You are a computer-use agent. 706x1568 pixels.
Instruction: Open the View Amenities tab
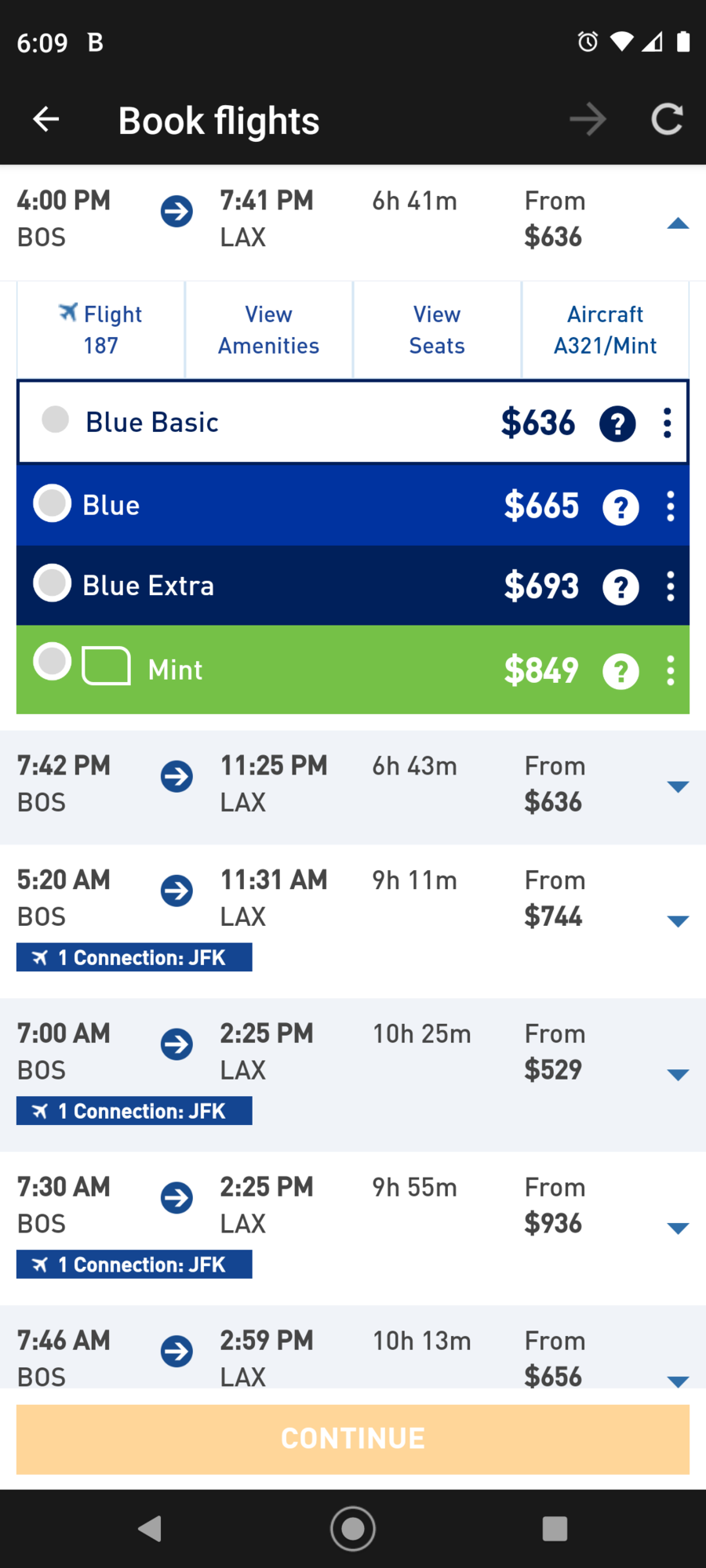(269, 330)
